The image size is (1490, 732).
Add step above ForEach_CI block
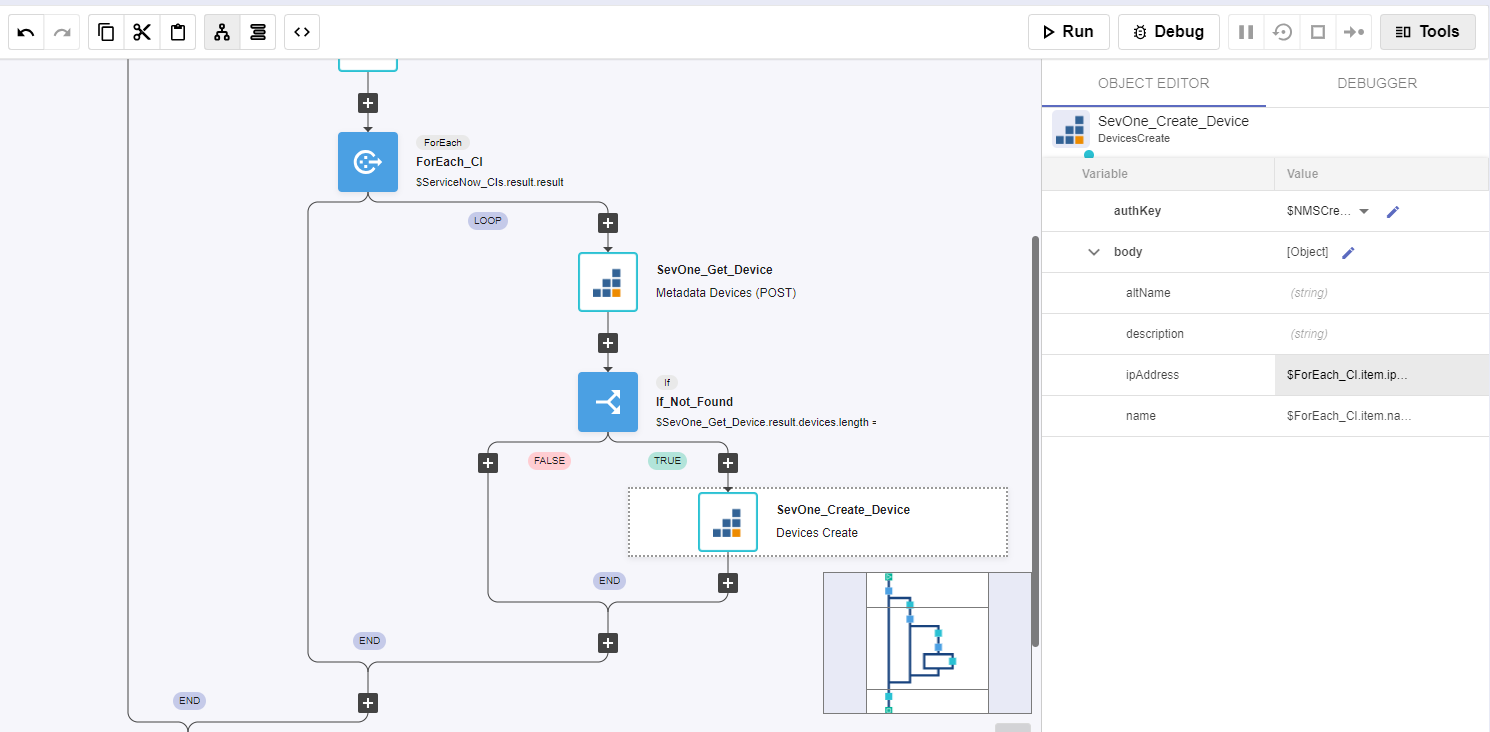368,103
